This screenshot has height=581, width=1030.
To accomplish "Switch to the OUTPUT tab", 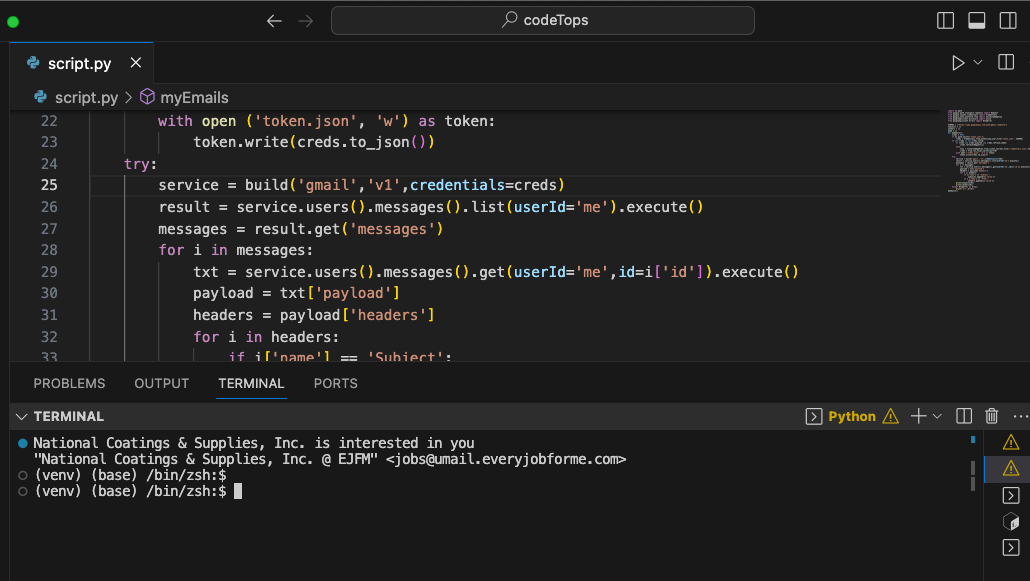I will click(162, 384).
